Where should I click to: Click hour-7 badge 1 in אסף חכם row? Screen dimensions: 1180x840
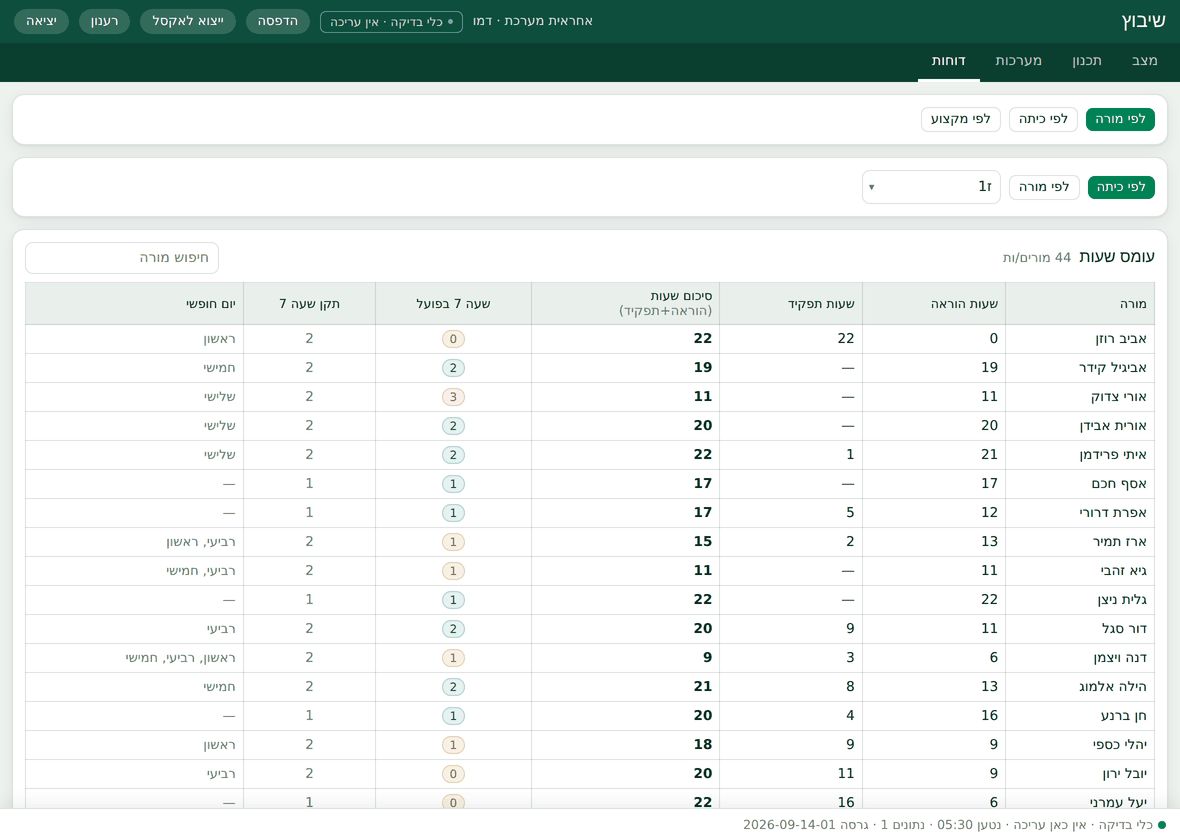click(x=453, y=484)
